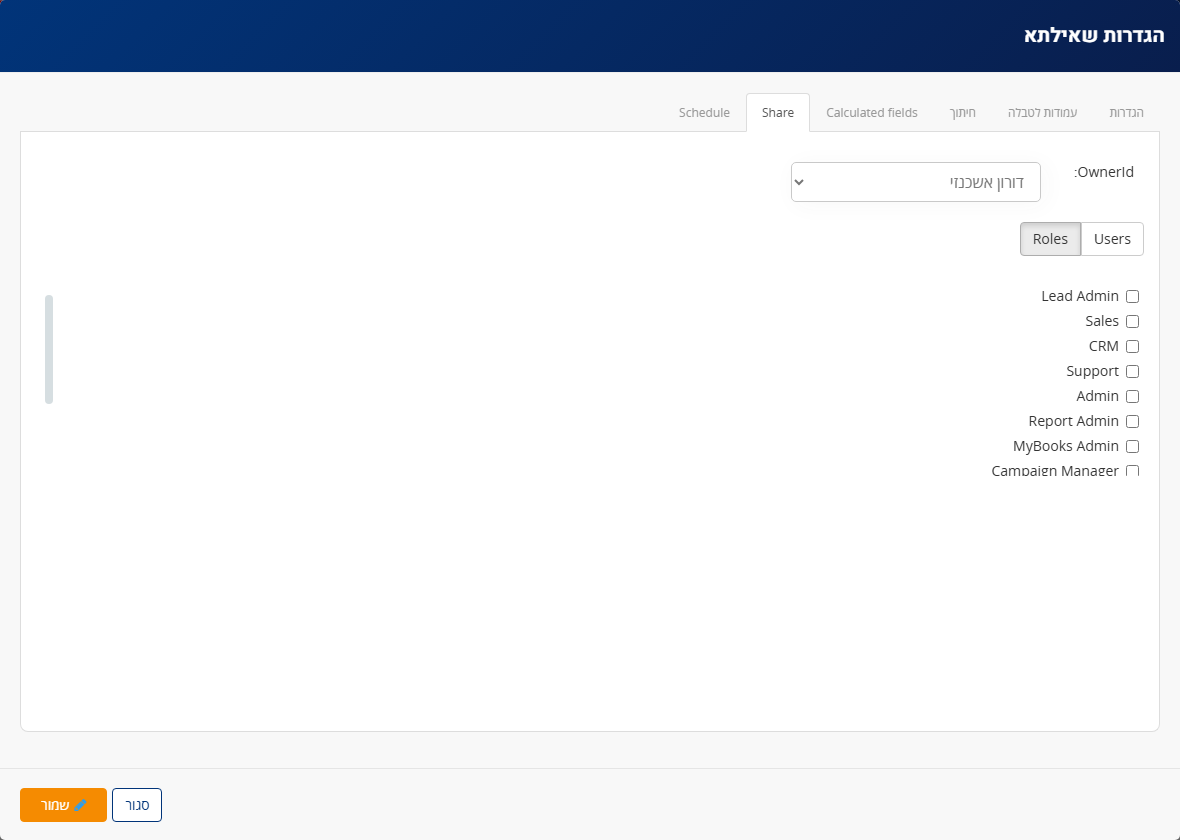The height and width of the screenshot is (840, 1180).
Task: Click the roles list scrollbar thumb
Action: pos(49,349)
